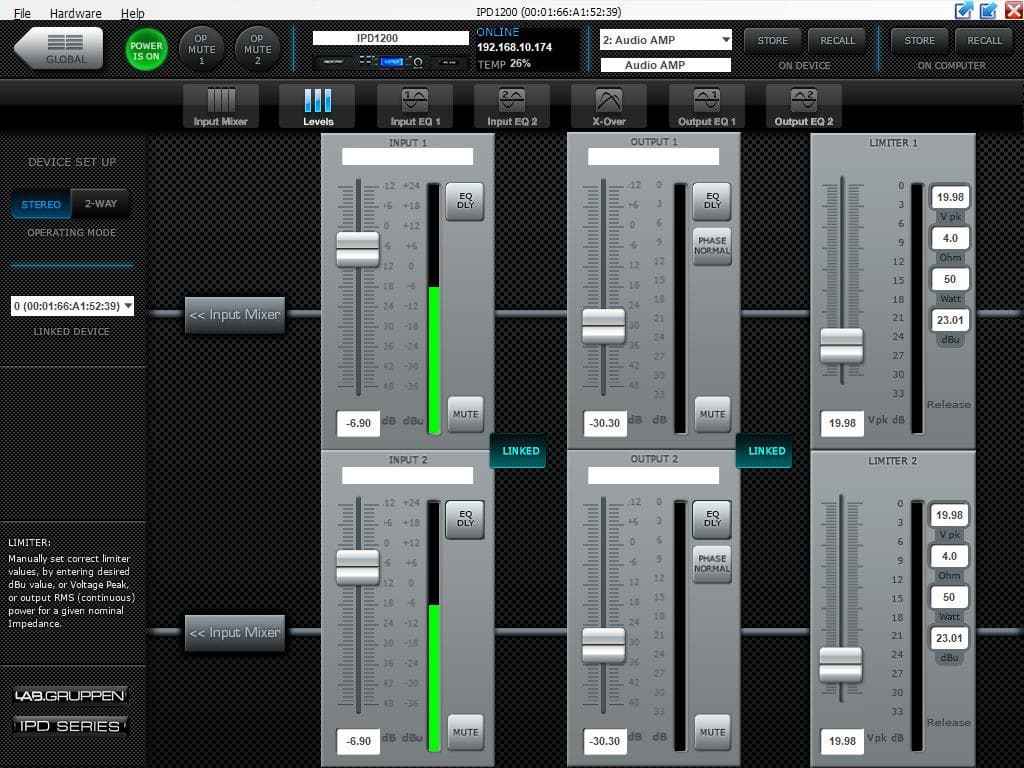
Task: Click Limiter 1 dBu value field
Action: click(x=950, y=320)
